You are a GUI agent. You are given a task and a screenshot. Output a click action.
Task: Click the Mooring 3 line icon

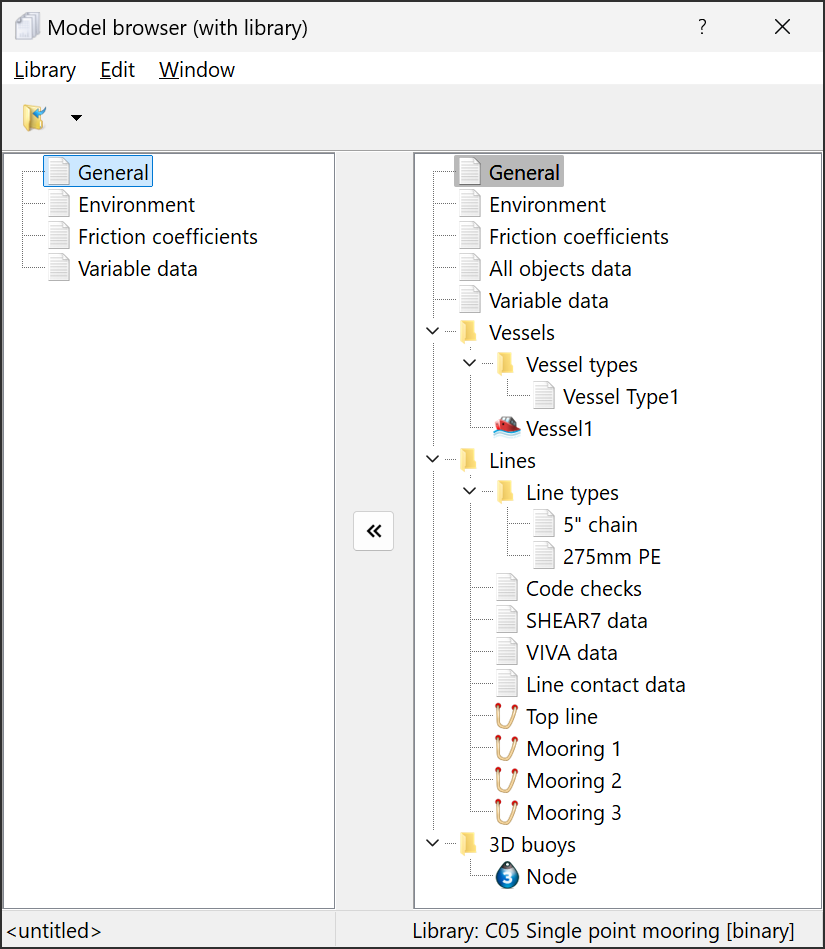pyautogui.click(x=507, y=813)
